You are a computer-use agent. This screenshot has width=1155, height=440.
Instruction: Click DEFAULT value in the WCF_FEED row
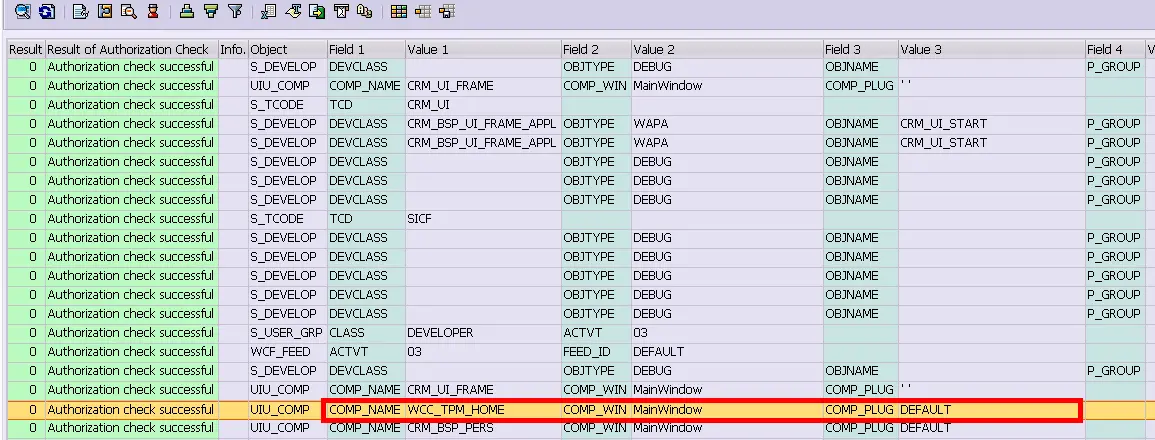coord(726,352)
